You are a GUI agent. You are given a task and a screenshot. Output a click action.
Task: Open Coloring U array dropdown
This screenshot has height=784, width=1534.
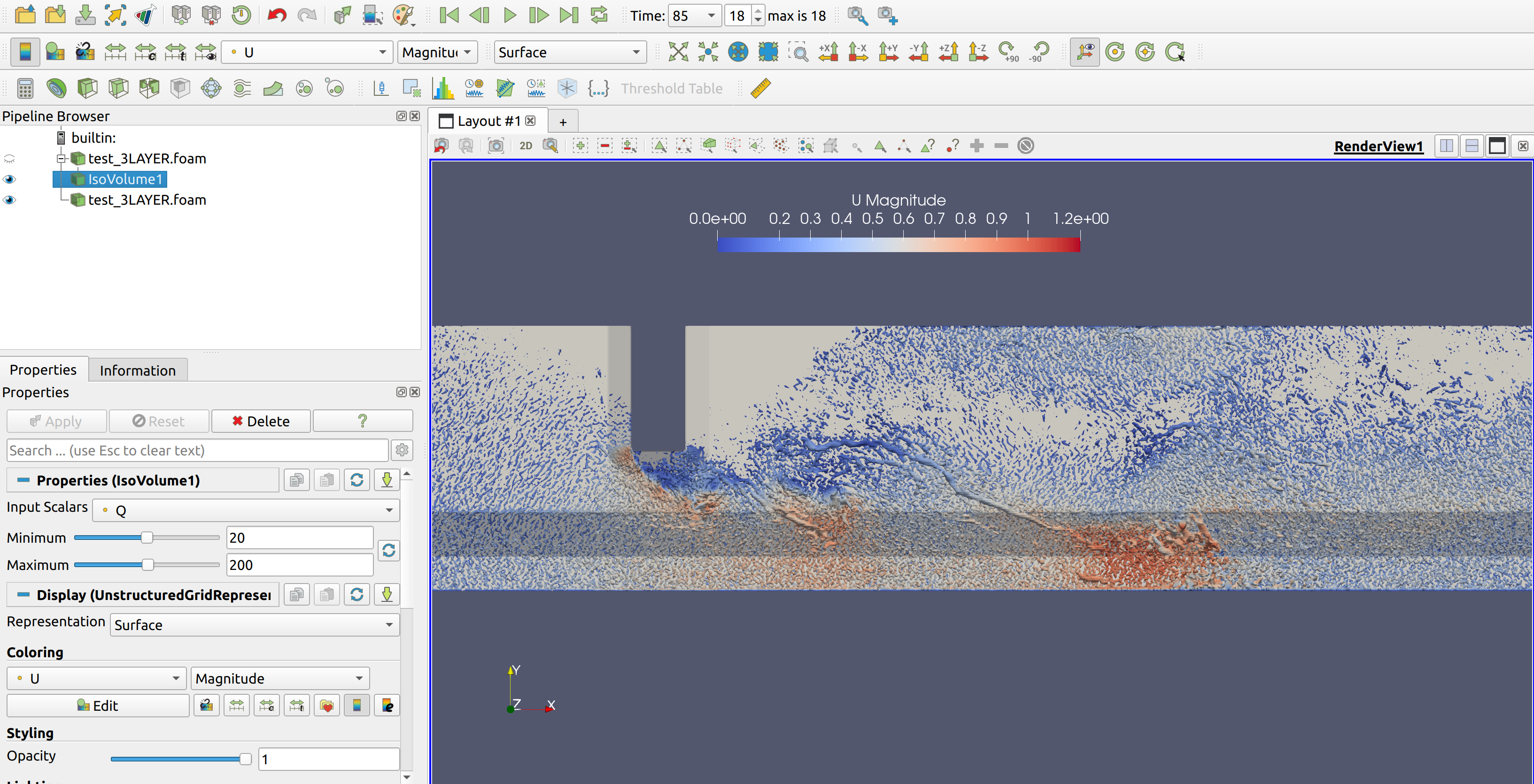pyautogui.click(x=96, y=679)
